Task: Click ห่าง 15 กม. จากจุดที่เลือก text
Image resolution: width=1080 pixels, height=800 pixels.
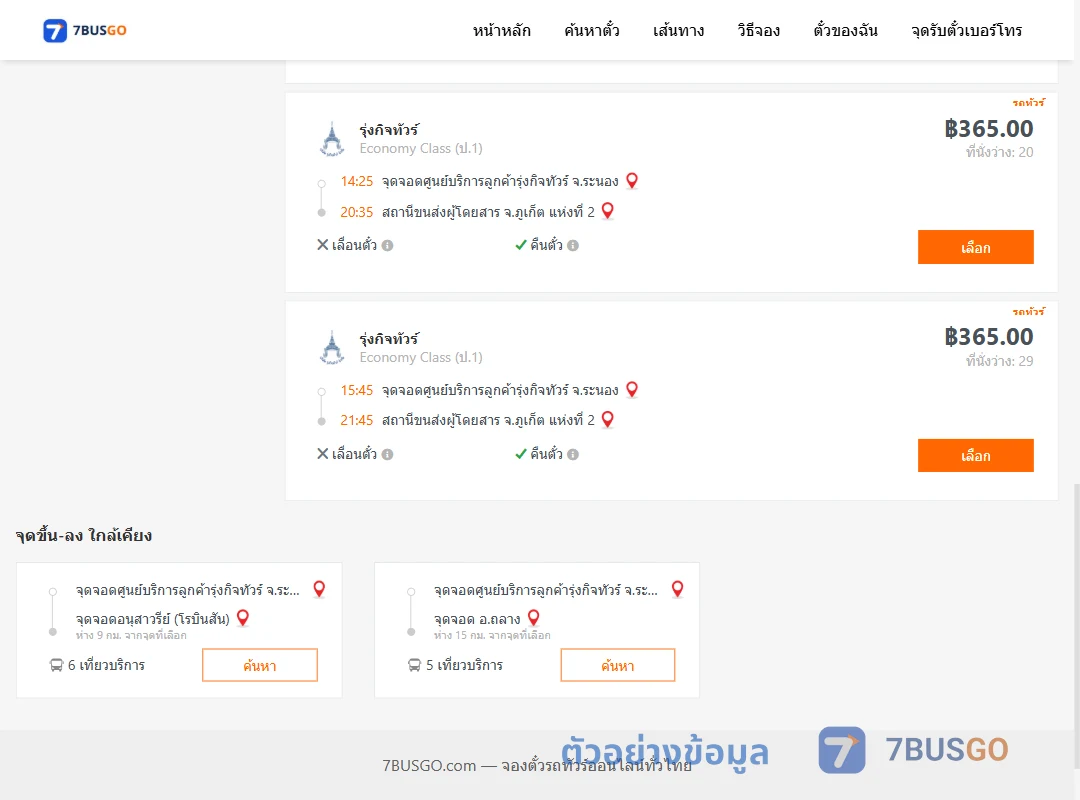Action: tap(492, 635)
